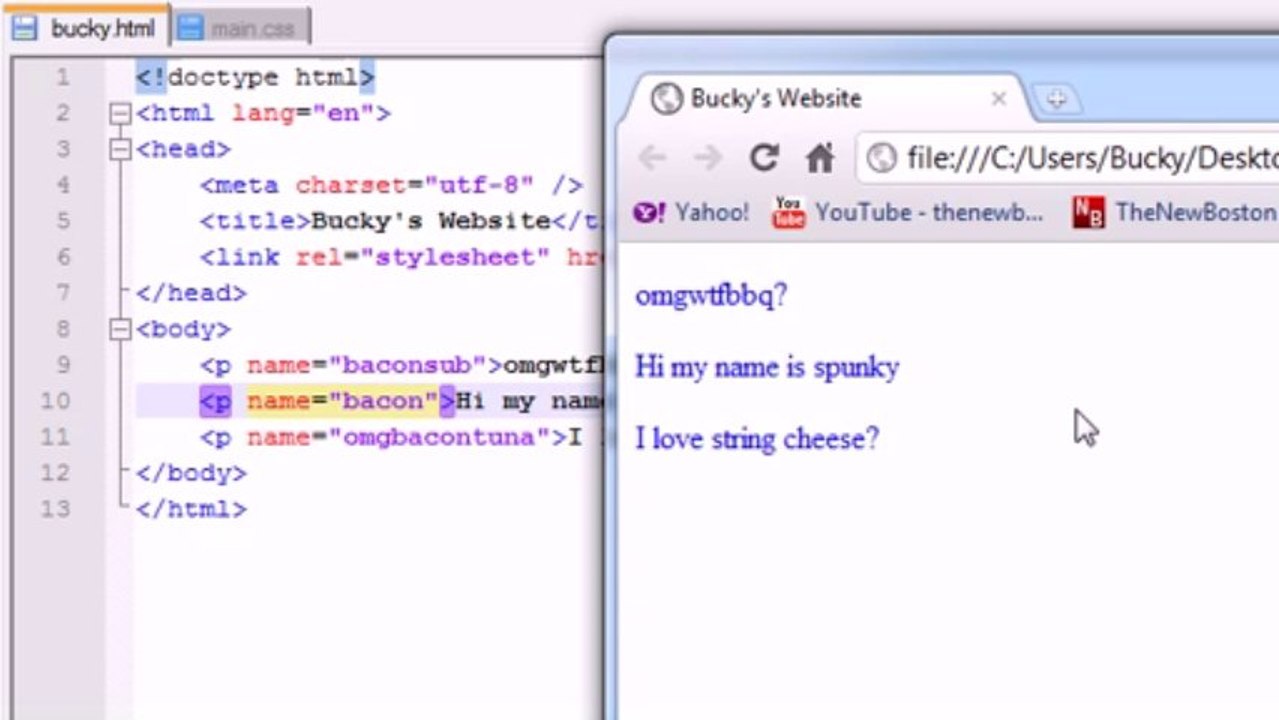This screenshot has height=720, width=1279.
Task: Click the 'I love string cheese?' text
Action: (757, 439)
